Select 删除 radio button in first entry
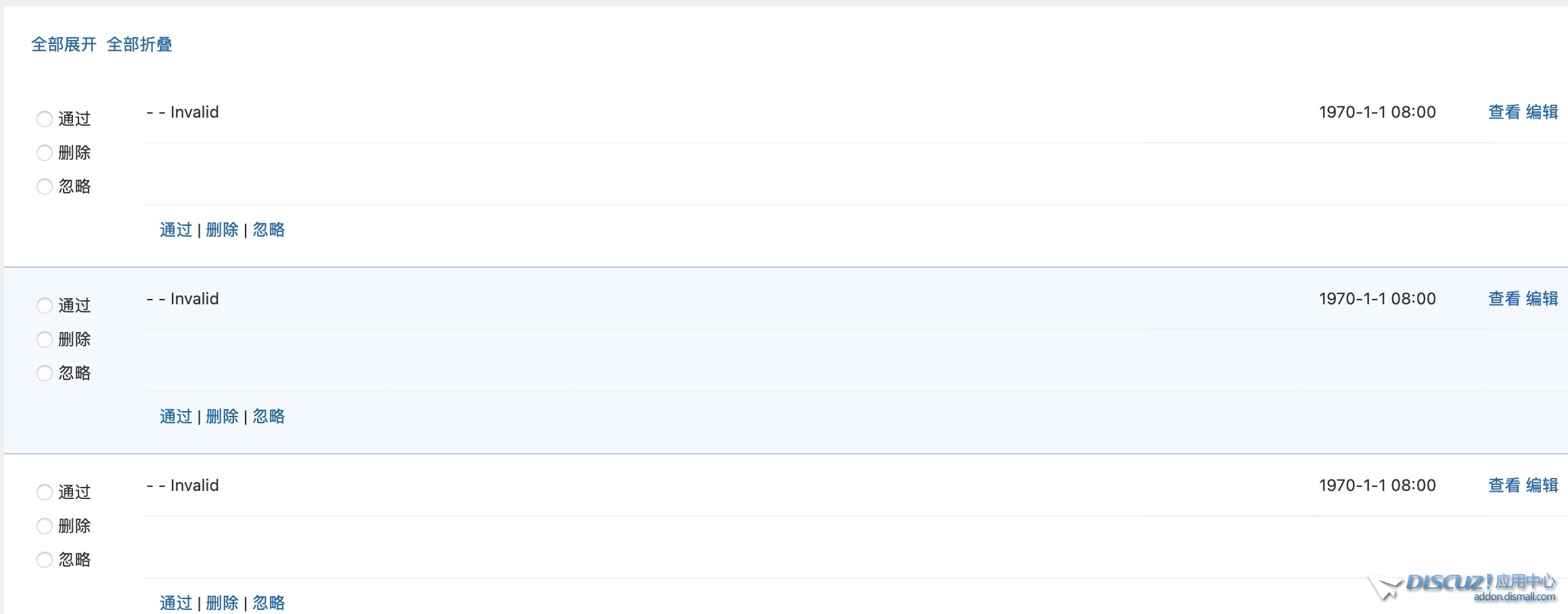Image resolution: width=1568 pixels, height=614 pixels. click(45, 153)
